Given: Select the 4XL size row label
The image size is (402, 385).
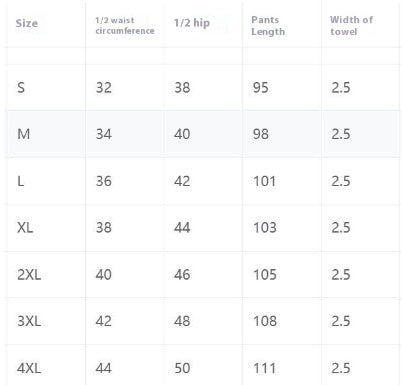Looking at the screenshot, I should [x=29, y=368].
